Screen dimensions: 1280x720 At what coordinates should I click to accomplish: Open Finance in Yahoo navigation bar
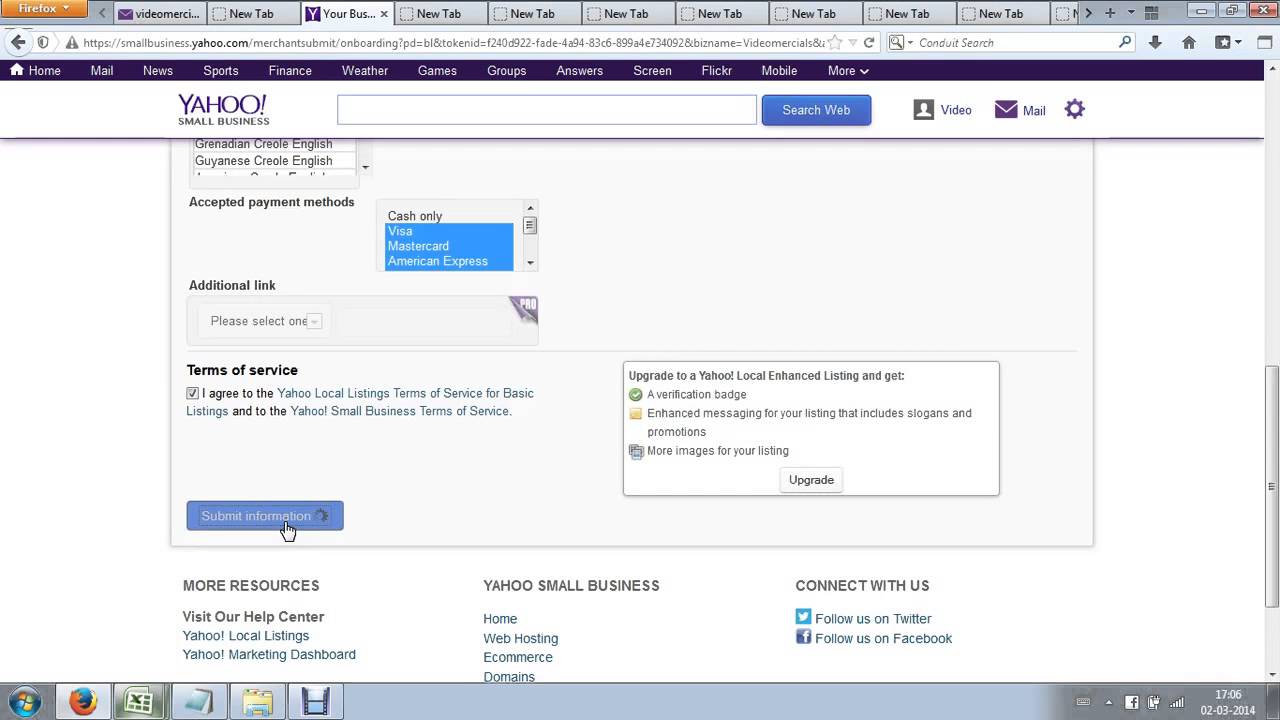[x=290, y=71]
